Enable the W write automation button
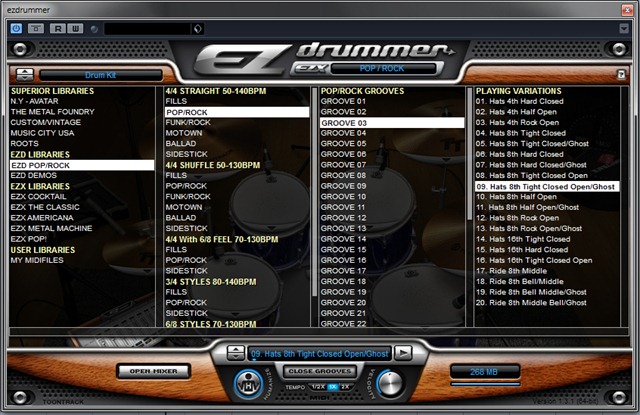640x415 pixels. click(75, 29)
